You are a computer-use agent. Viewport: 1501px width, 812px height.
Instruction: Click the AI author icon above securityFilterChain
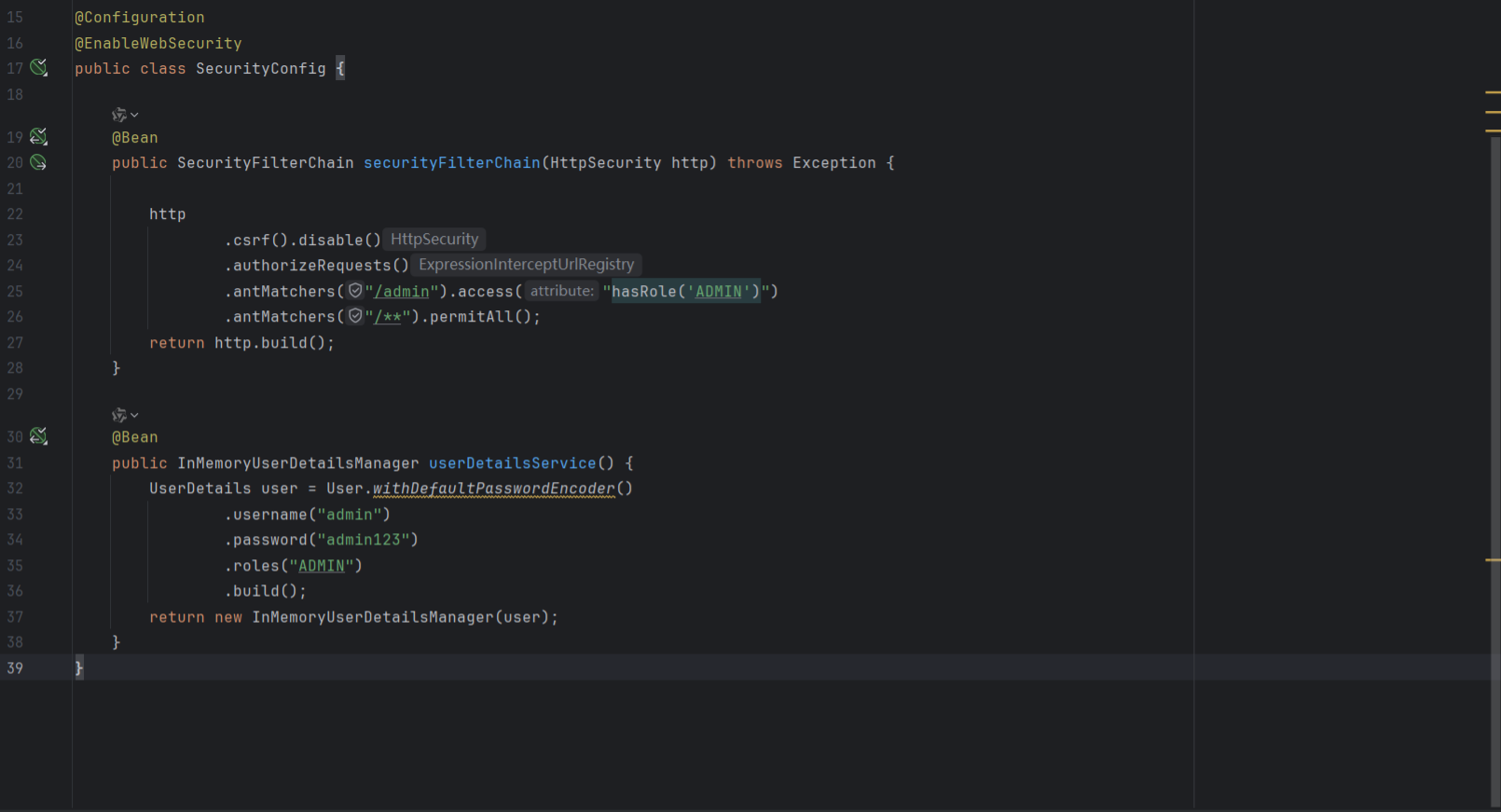point(118,115)
